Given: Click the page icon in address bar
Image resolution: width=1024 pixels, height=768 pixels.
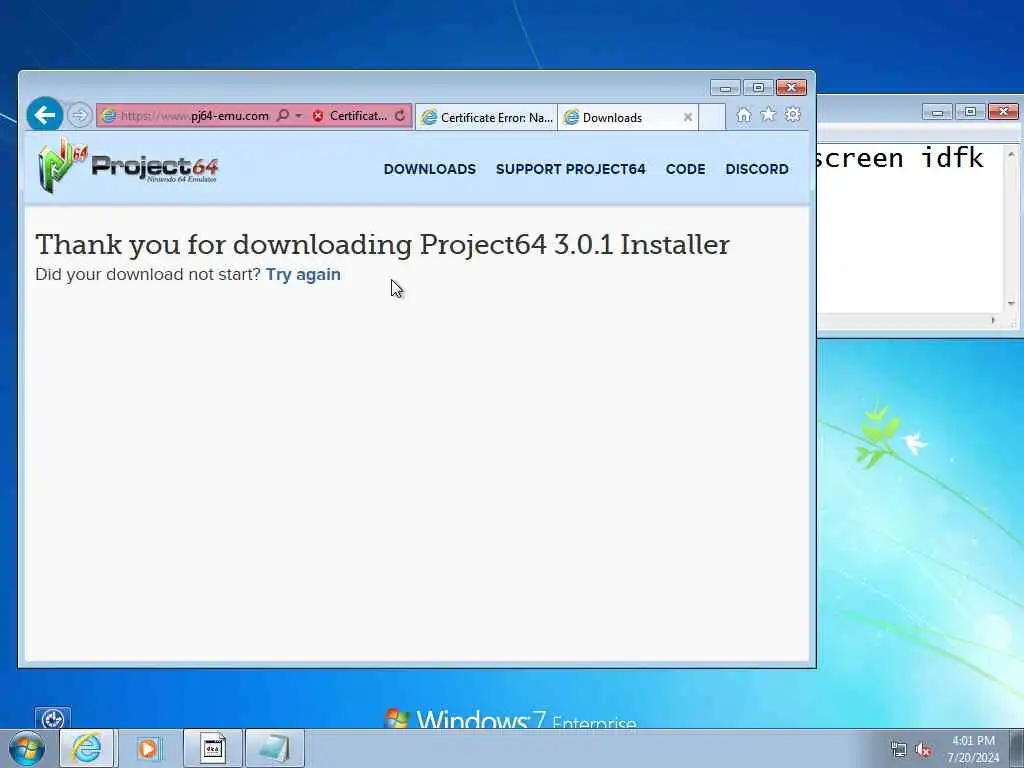Looking at the screenshot, I should click(x=108, y=116).
